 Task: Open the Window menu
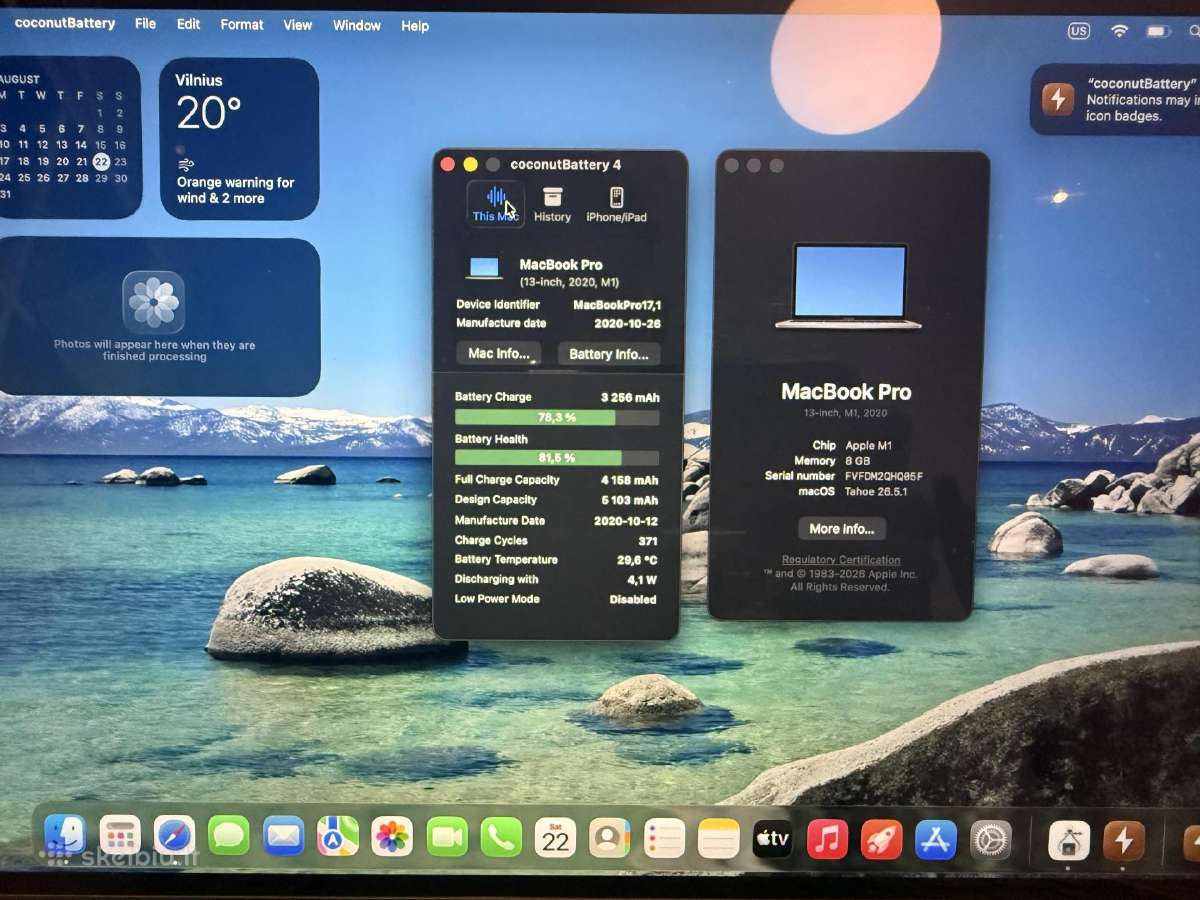(357, 26)
